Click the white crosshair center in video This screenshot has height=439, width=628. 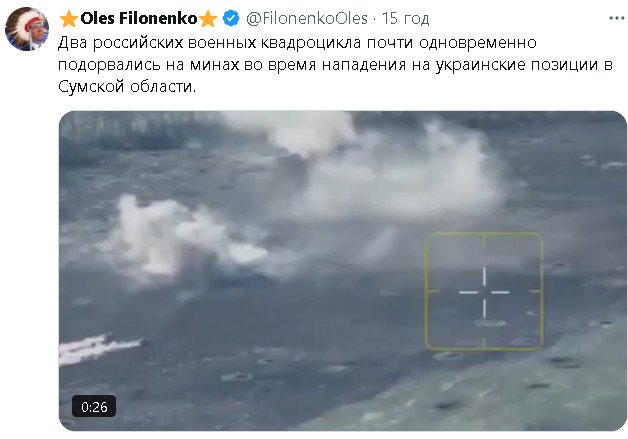point(484,292)
